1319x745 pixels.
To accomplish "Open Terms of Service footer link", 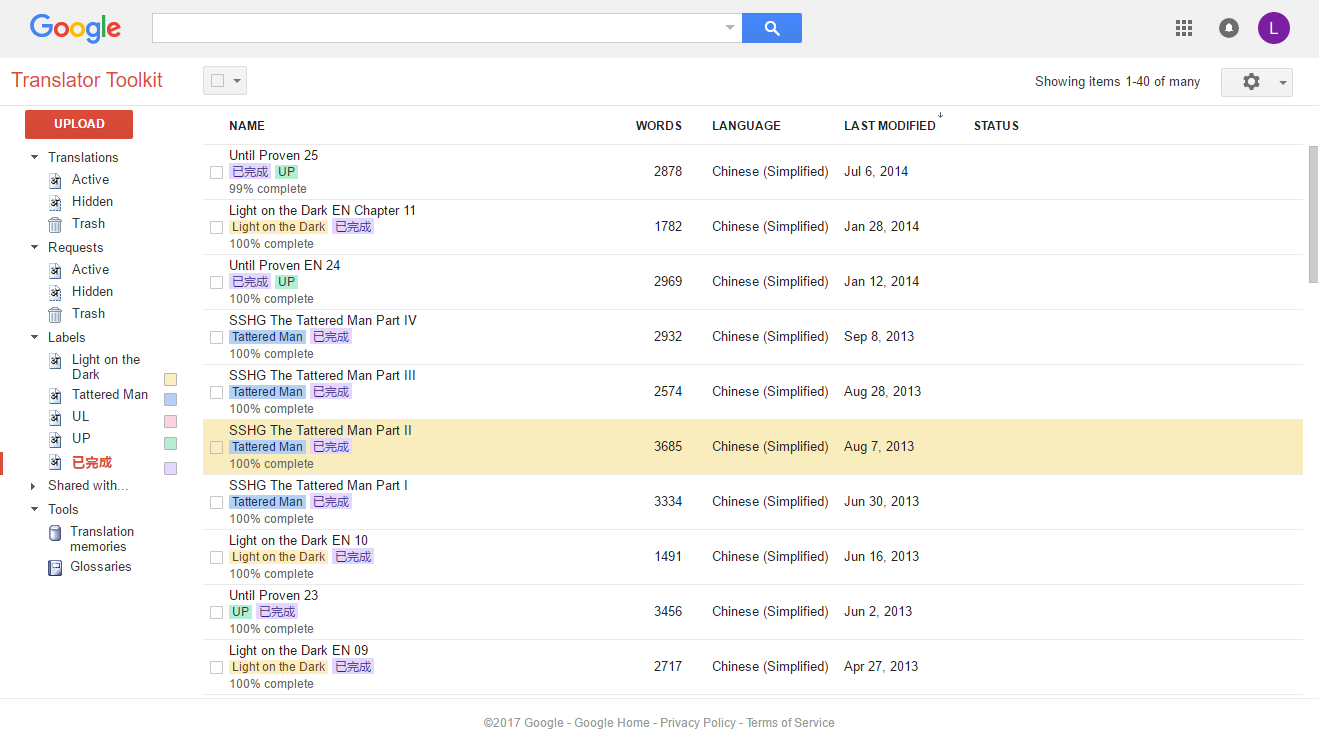I will pyautogui.click(x=790, y=723).
